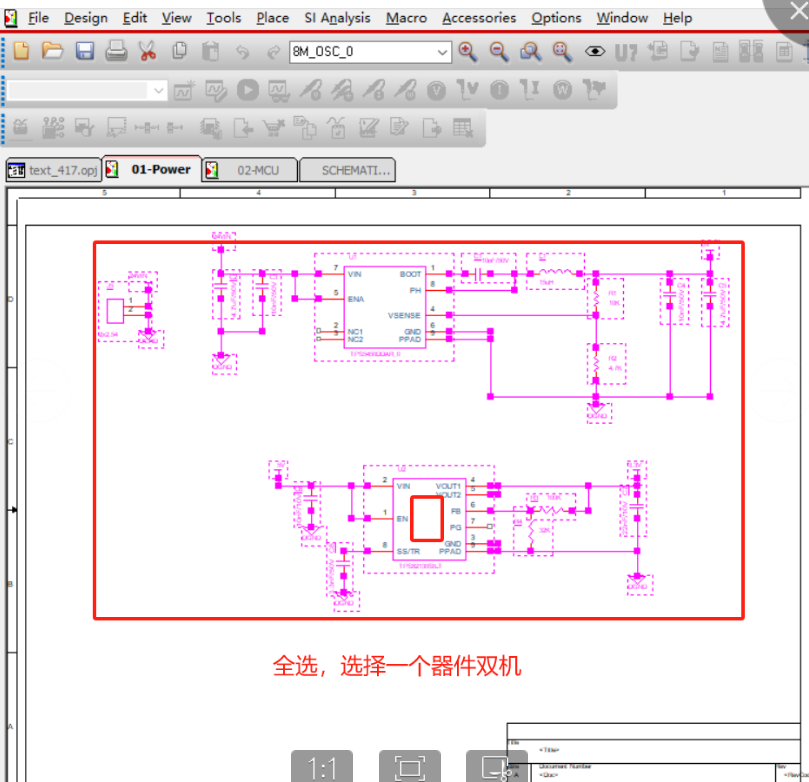Image resolution: width=809 pixels, height=782 pixels.
Task: Zoom in on schematic
Action: pos(467,52)
